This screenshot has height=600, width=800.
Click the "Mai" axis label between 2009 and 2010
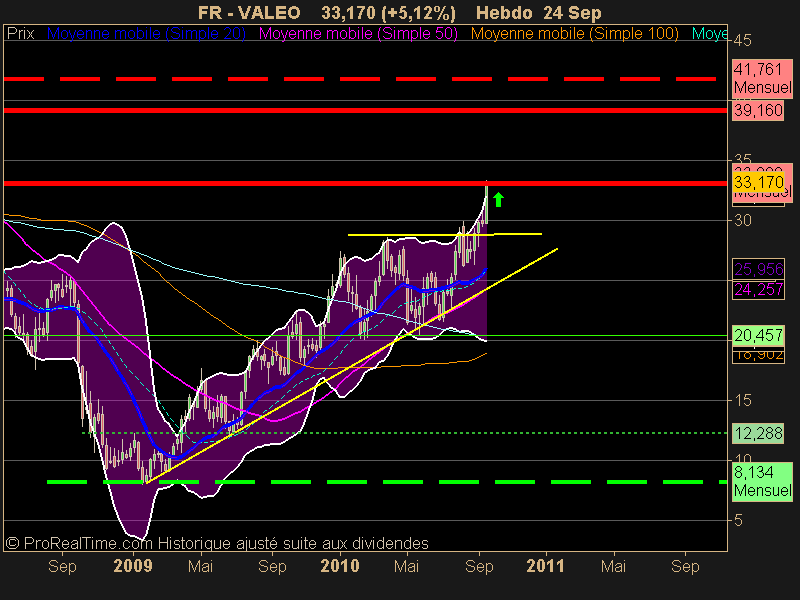pyautogui.click(x=201, y=566)
